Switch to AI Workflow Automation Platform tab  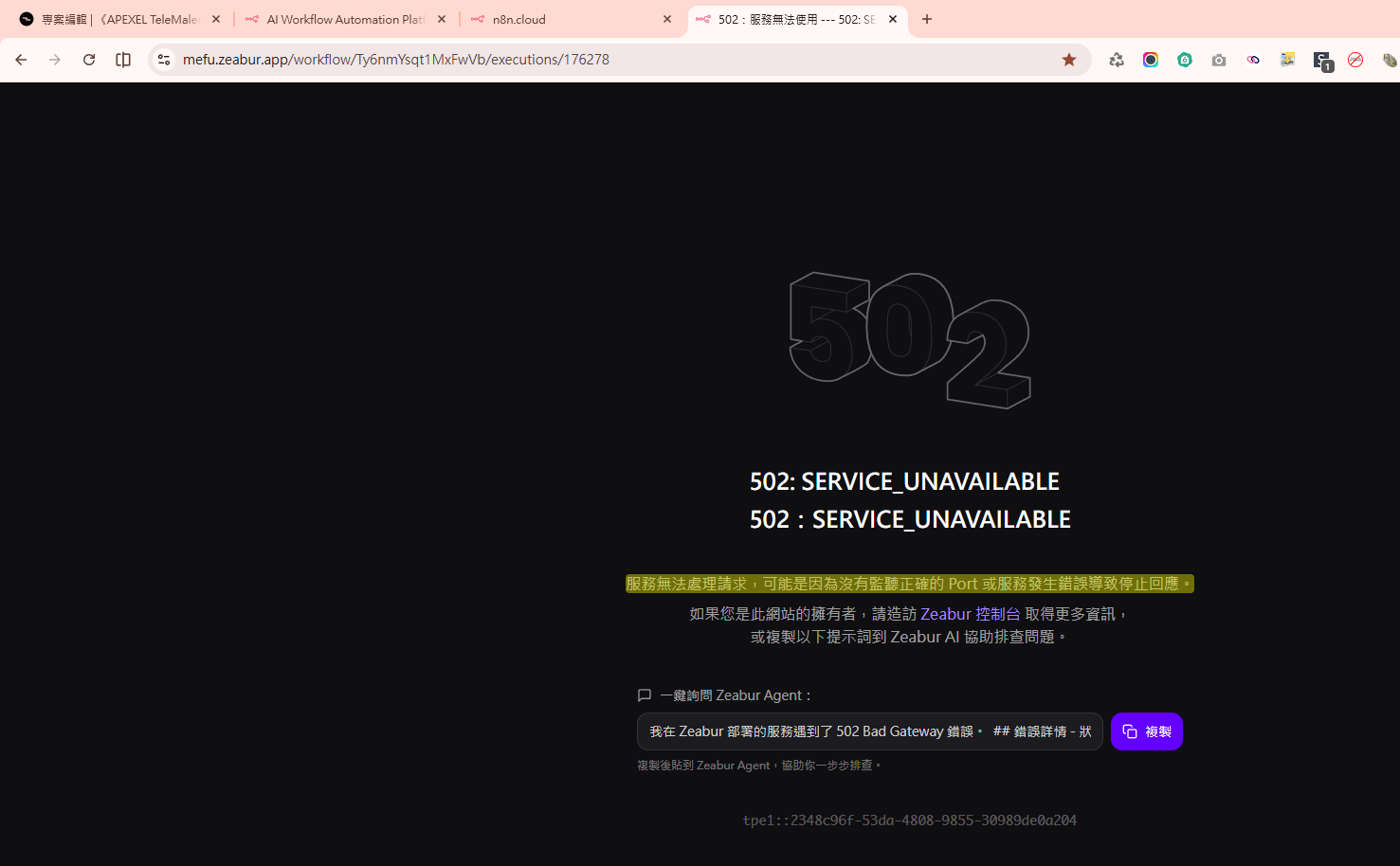[x=343, y=19]
